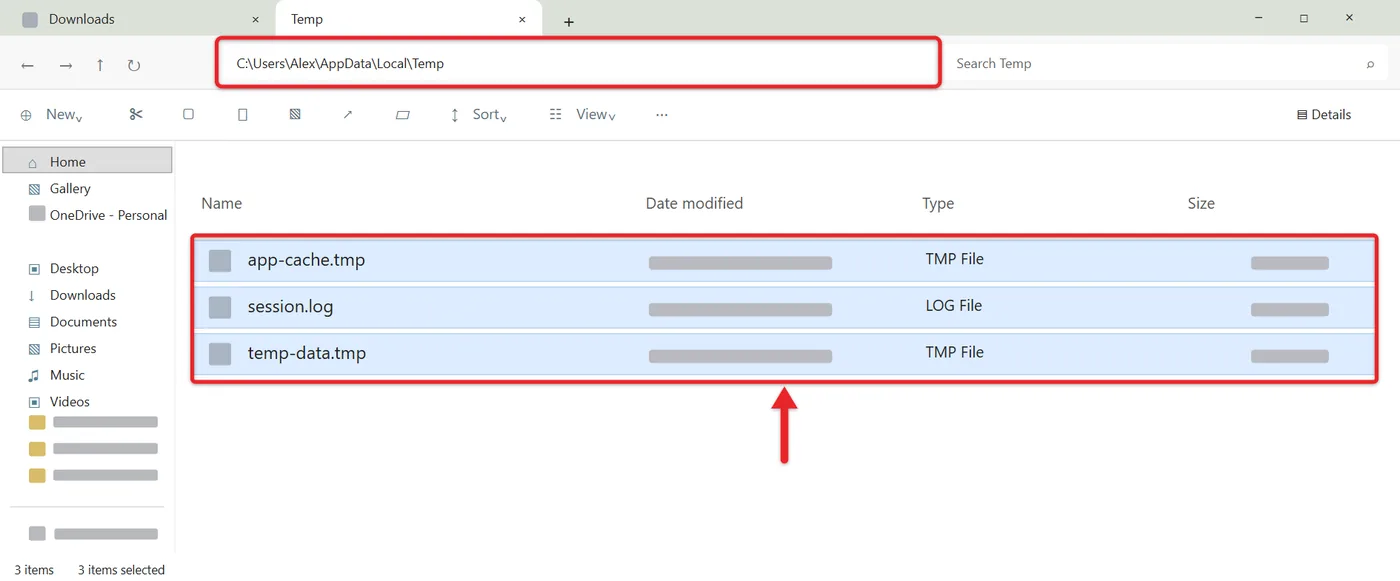The width and height of the screenshot is (1400, 581).
Task: Rename selected item via toolbar icon
Action: (x=295, y=115)
